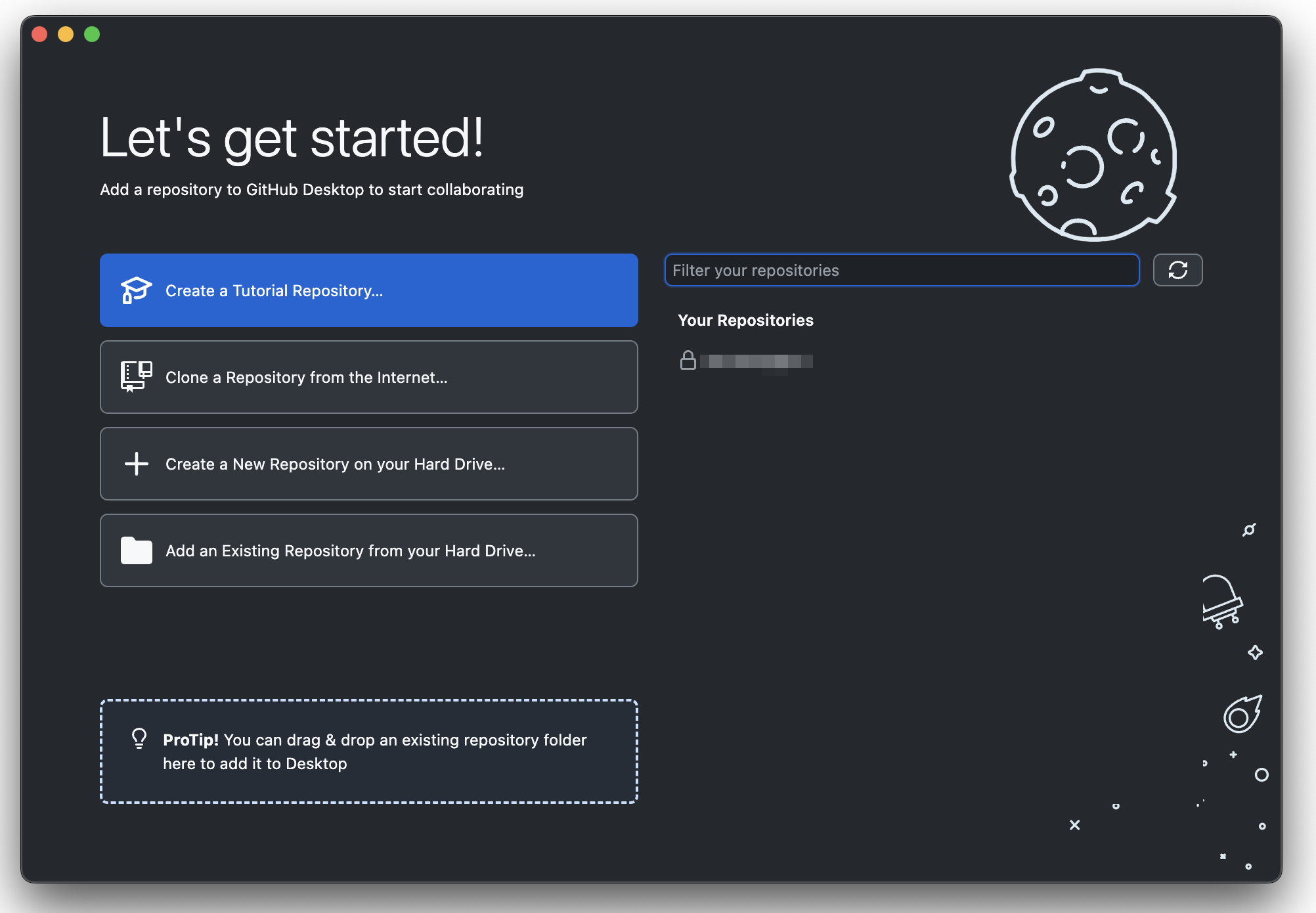
Task: Click the plus icon for new repository
Action: coord(136,464)
